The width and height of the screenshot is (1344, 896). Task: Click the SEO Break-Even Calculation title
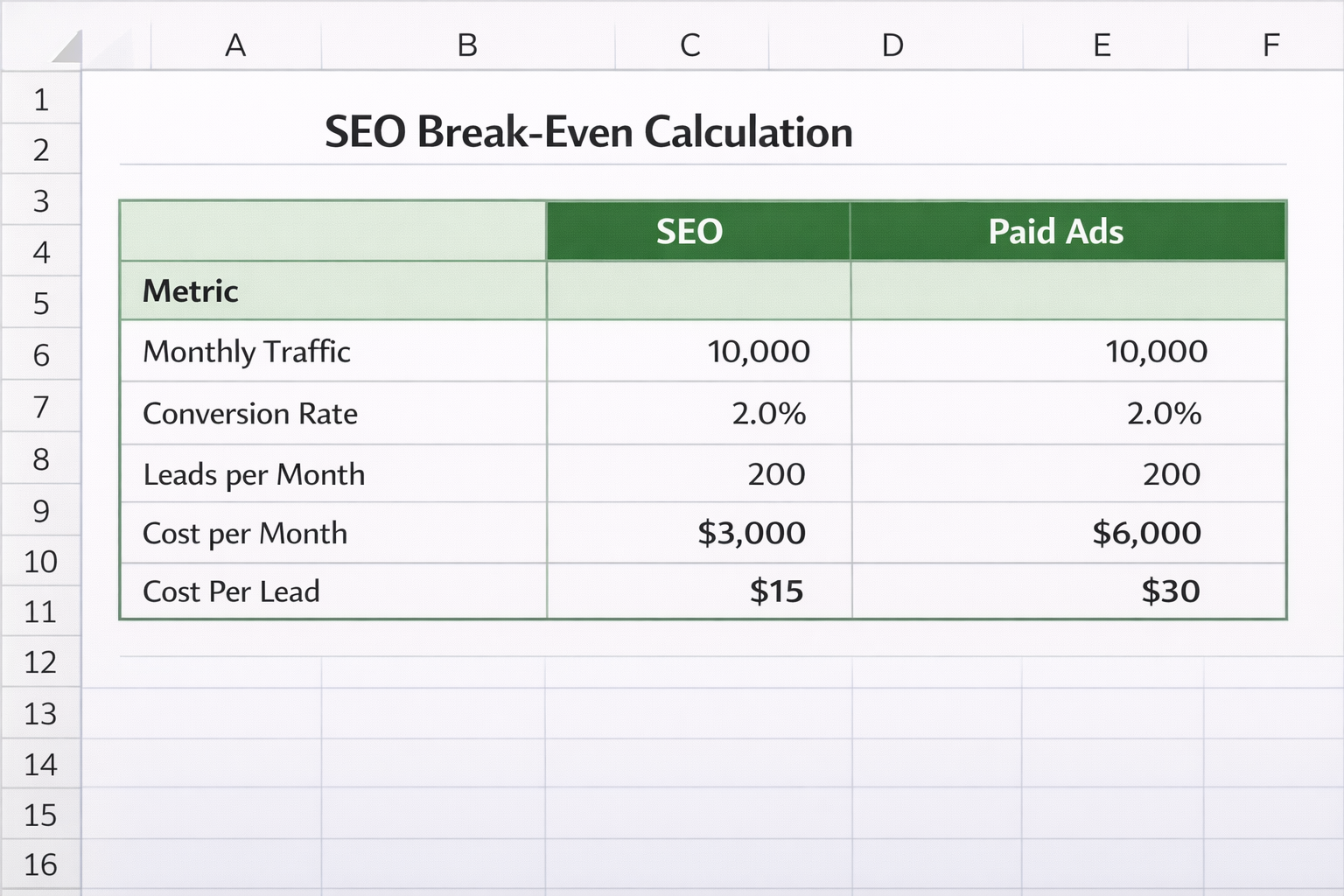pyautogui.click(x=590, y=132)
